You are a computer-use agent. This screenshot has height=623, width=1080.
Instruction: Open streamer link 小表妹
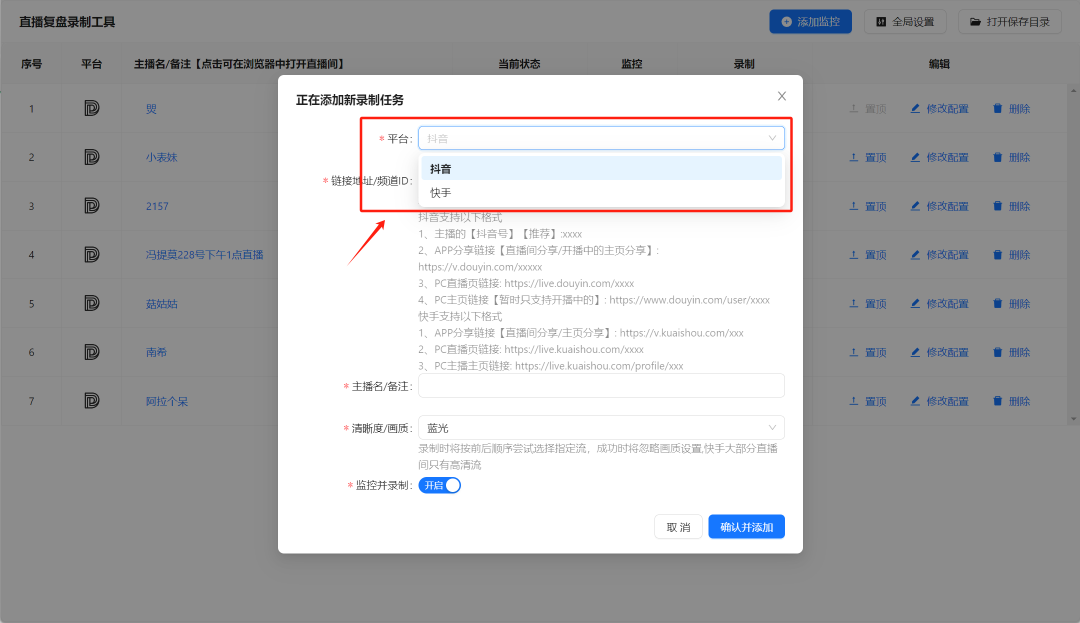161,158
